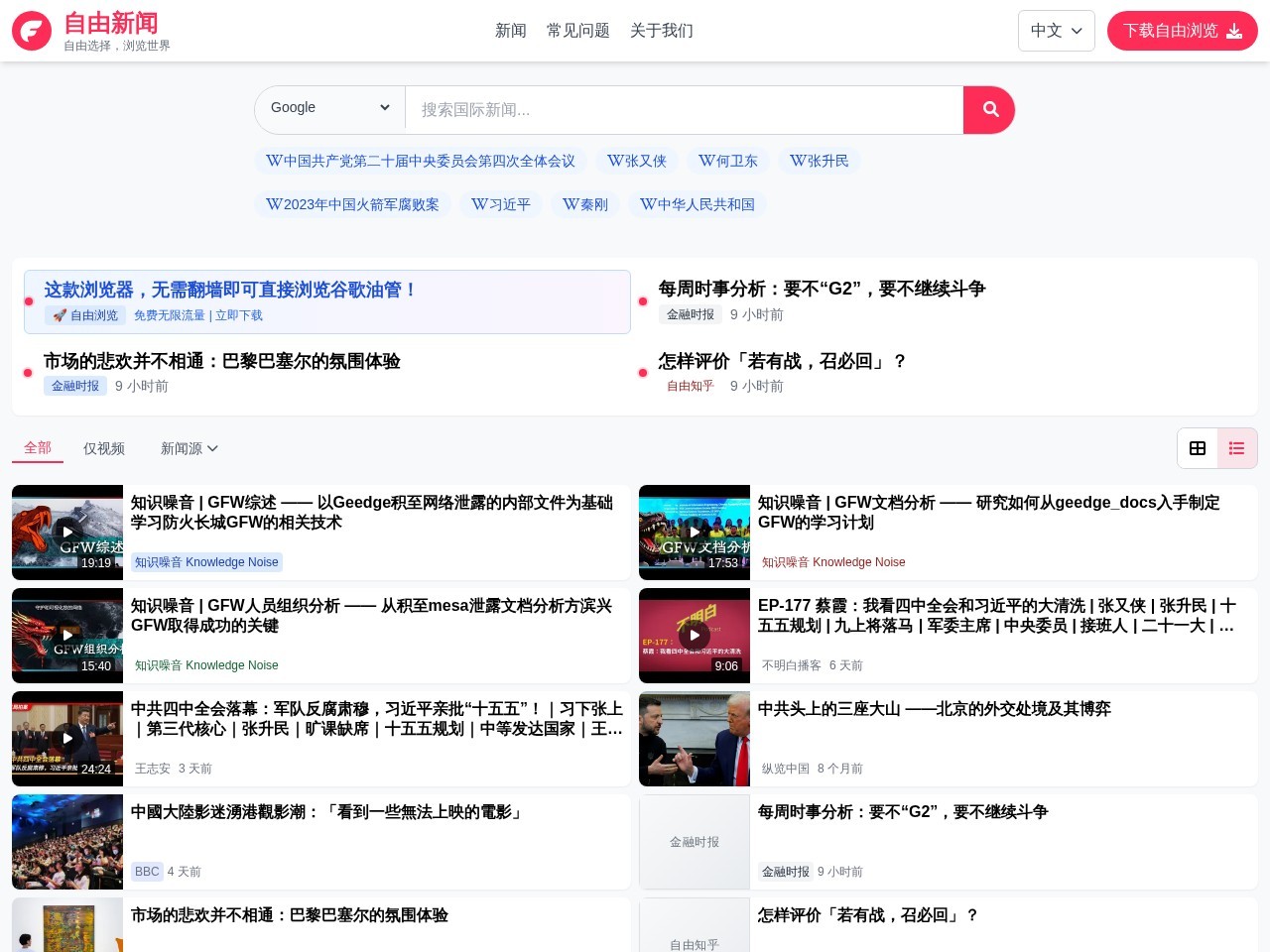The width and height of the screenshot is (1270, 952).
Task: Open the 中國大陸影迷湧港觀影潮 thumbnail
Action: pos(67,842)
